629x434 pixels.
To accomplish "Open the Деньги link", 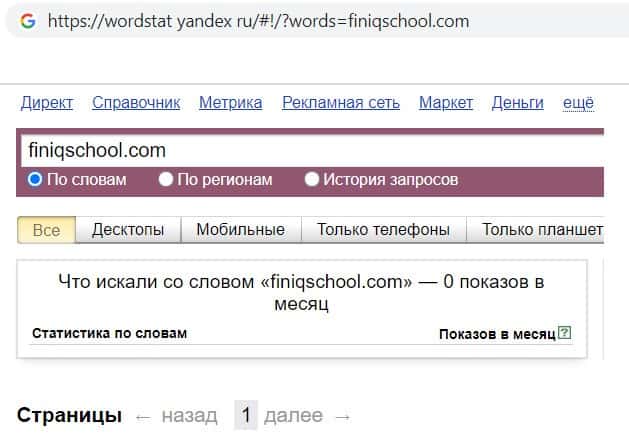I will tap(518, 103).
